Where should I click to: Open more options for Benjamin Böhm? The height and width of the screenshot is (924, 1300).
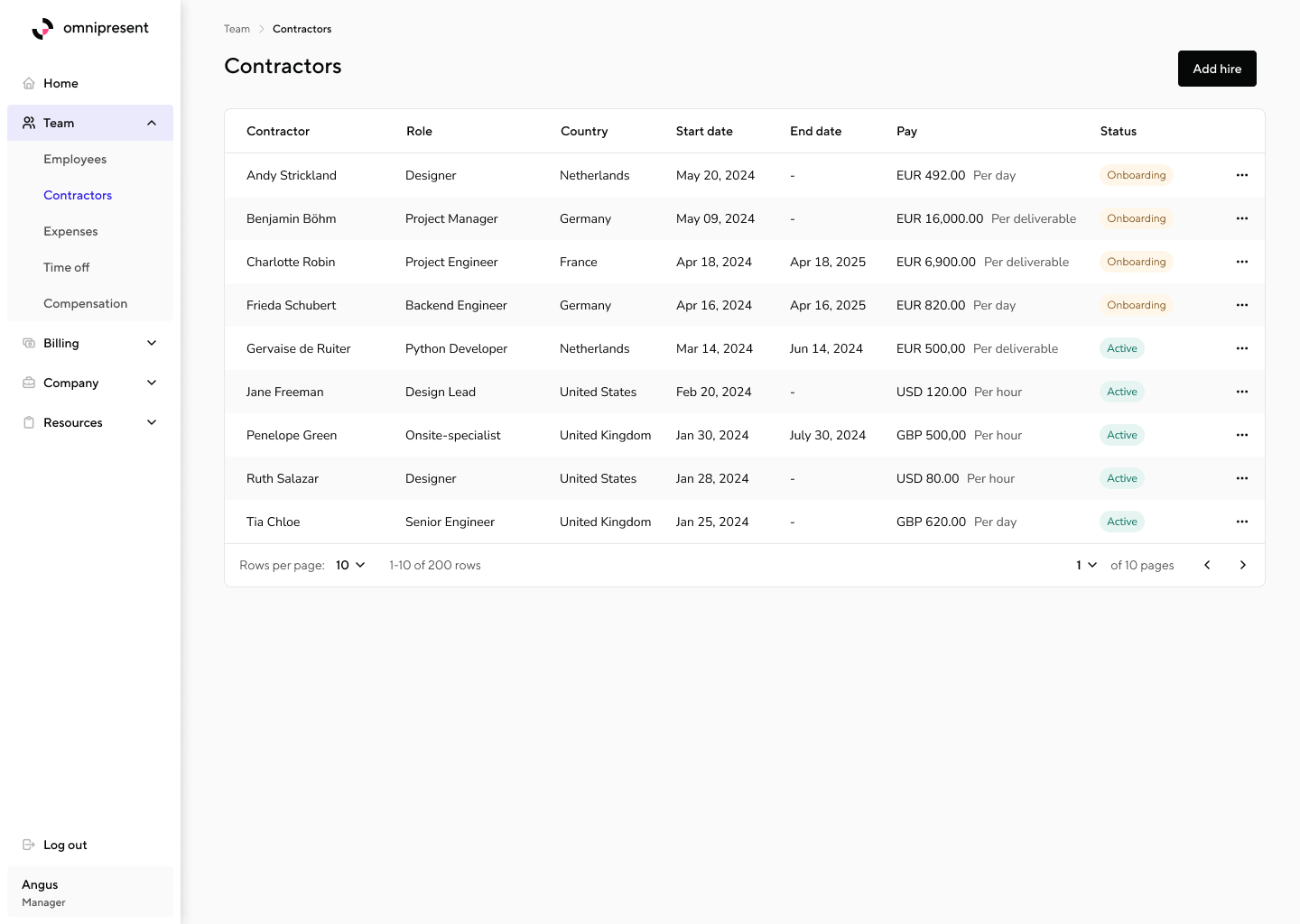[1242, 218]
